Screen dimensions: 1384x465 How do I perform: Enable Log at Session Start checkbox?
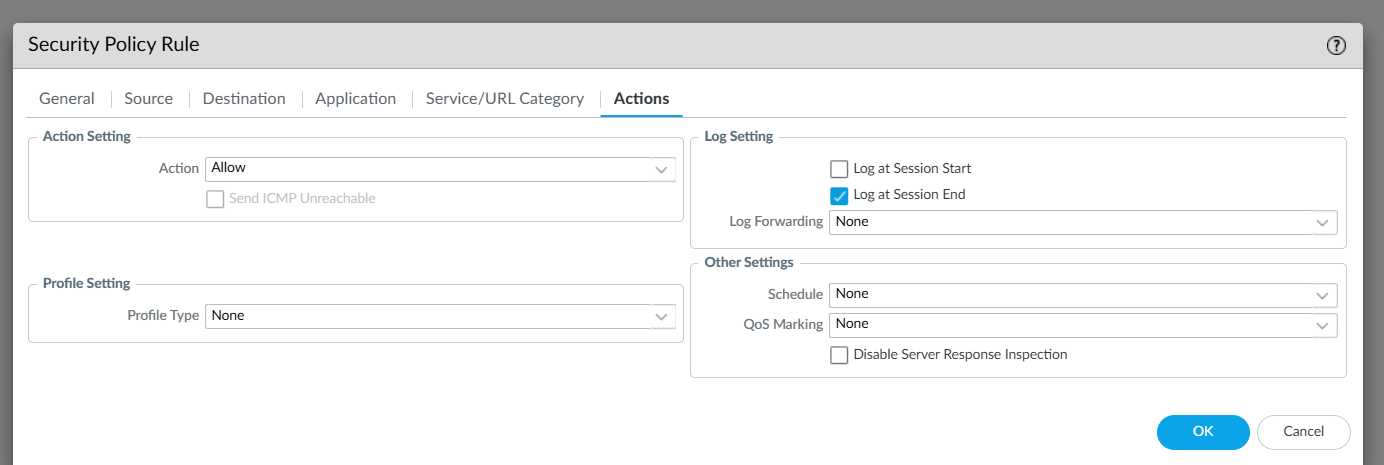pyautogui.click(x=839, y=169)
